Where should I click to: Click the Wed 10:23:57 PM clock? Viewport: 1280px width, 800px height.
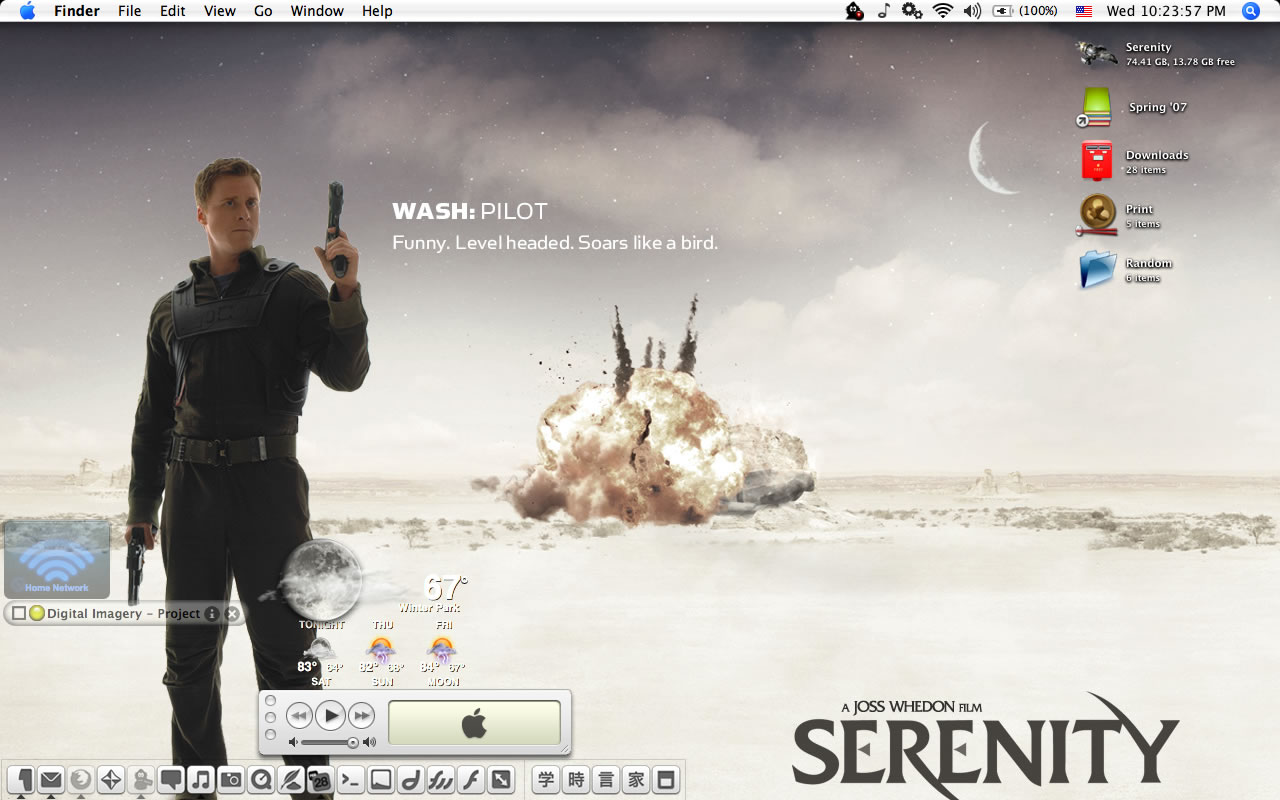click(x=1166, y=11)
